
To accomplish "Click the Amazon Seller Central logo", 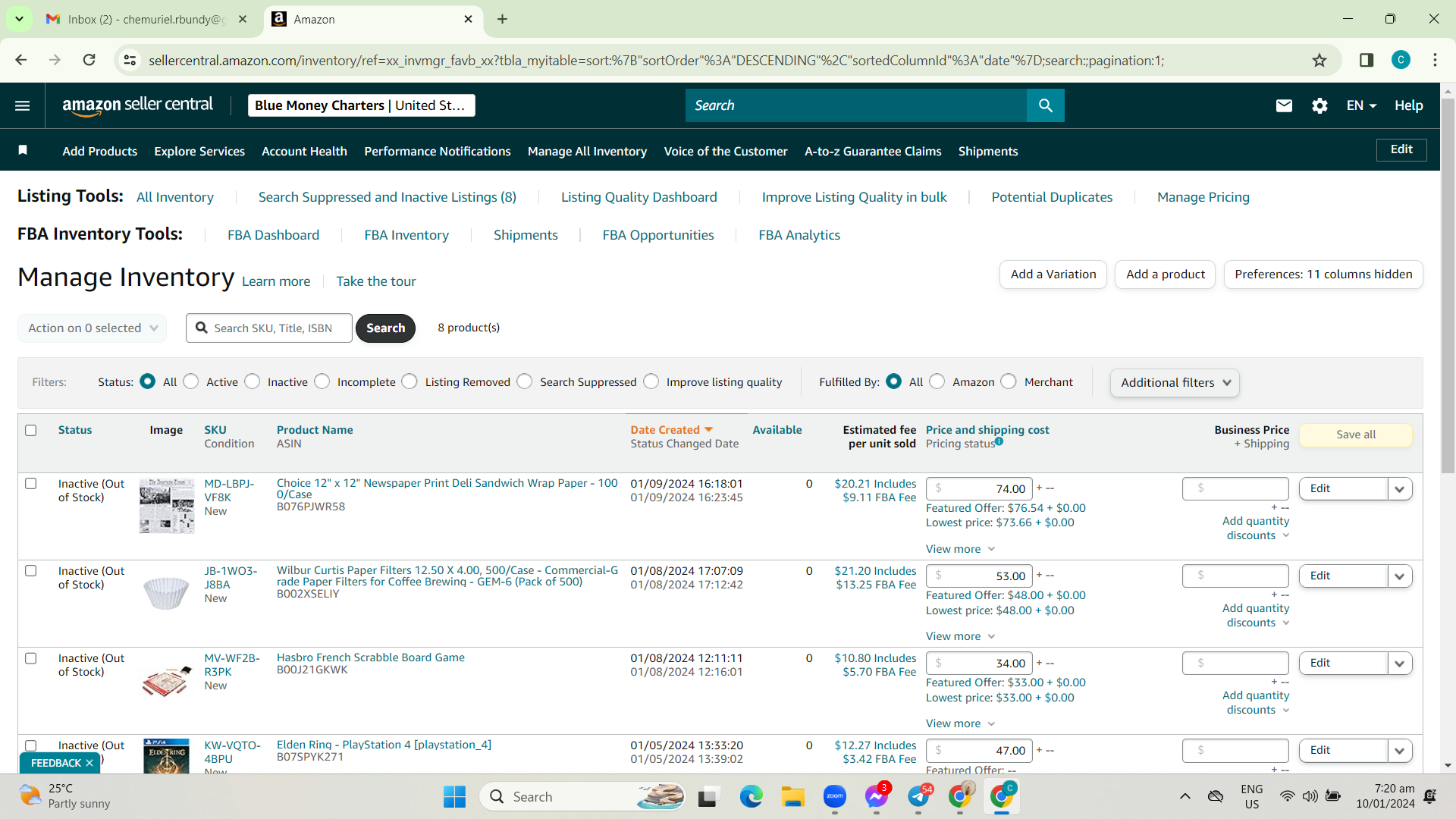I will [x=137, y=105].
